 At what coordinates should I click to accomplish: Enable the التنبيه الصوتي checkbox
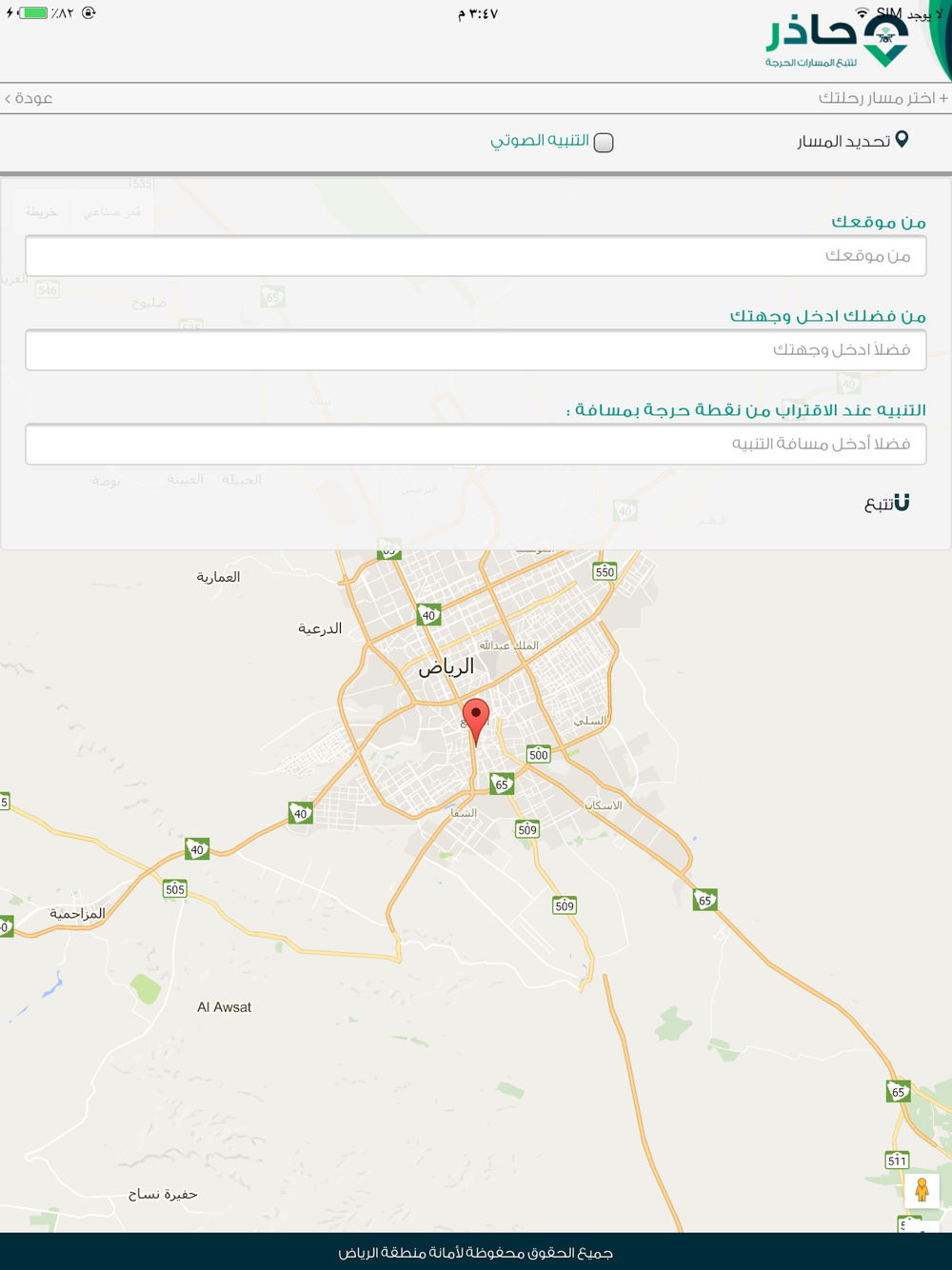pos(604,142)
